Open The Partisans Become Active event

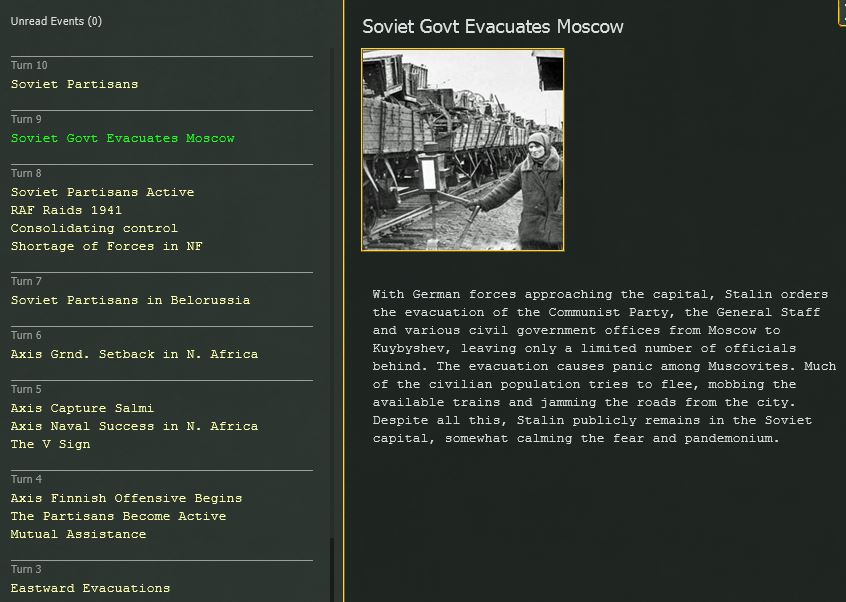click(118, 516)
